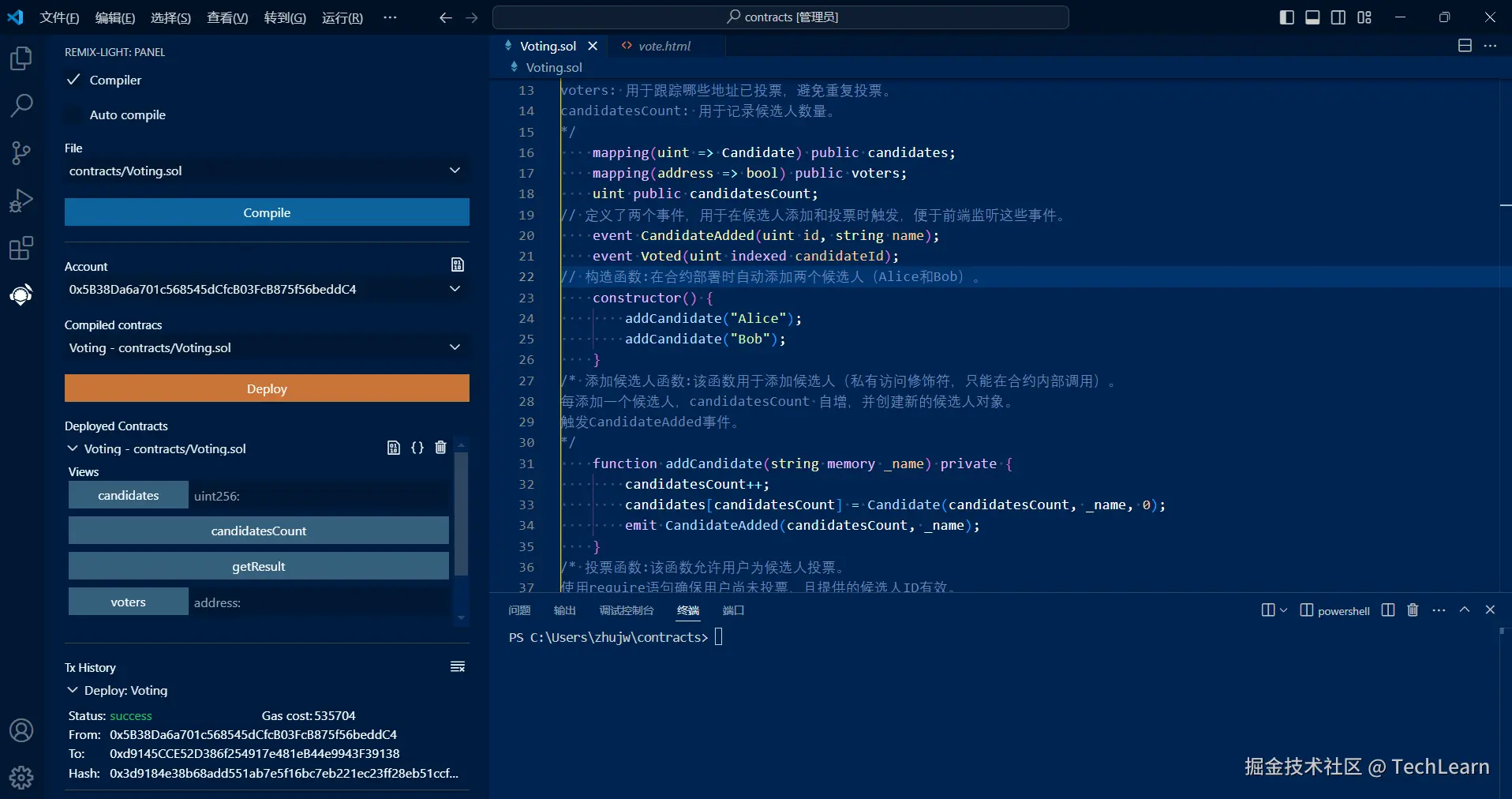Click the contracts command center search box

tap(780, 17)
